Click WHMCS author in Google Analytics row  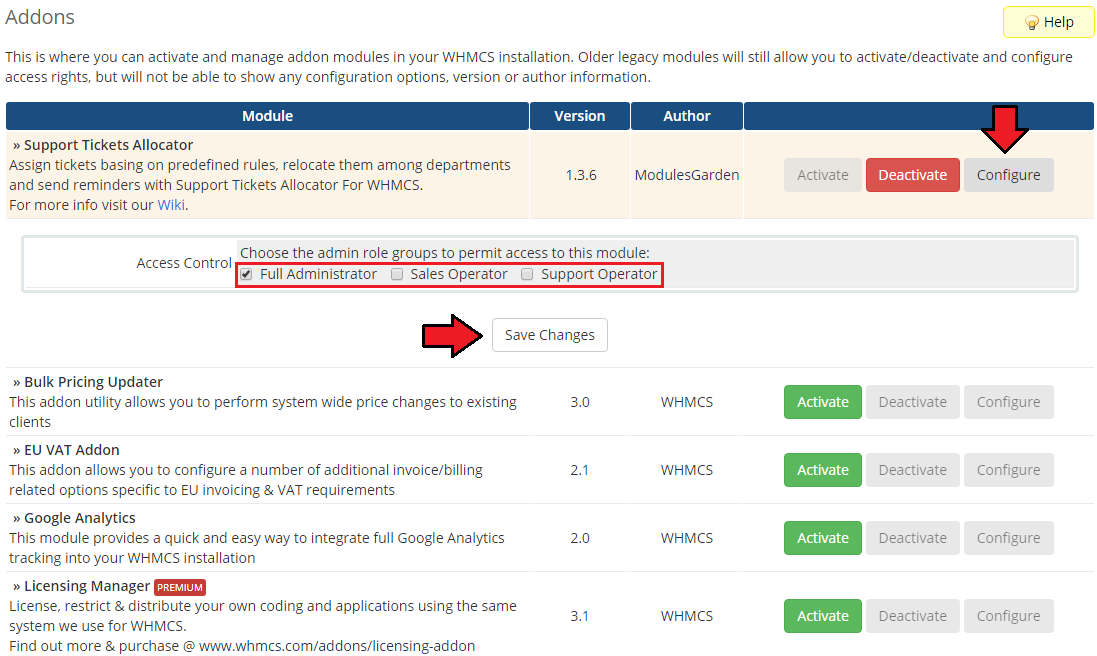[687, 538]
